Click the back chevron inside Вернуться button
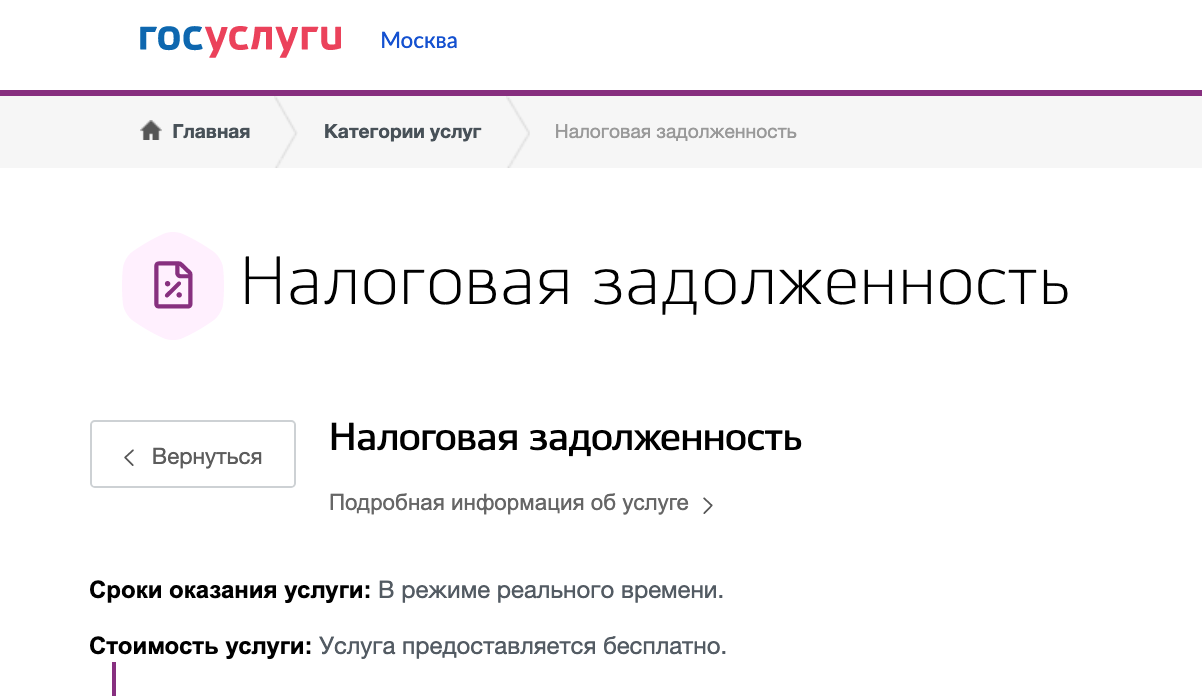 (x=128, y=457)
